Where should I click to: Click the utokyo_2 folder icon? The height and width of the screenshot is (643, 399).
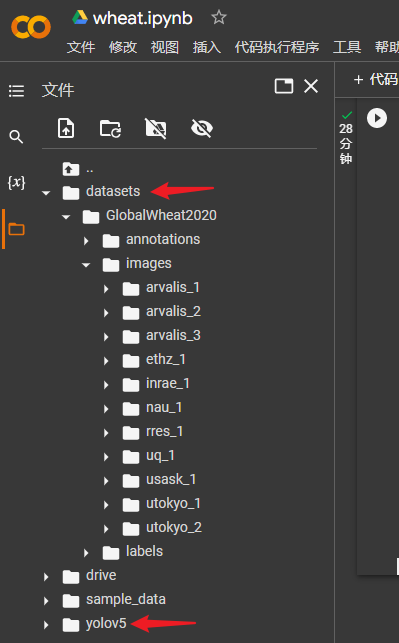[x=131, y=529]
